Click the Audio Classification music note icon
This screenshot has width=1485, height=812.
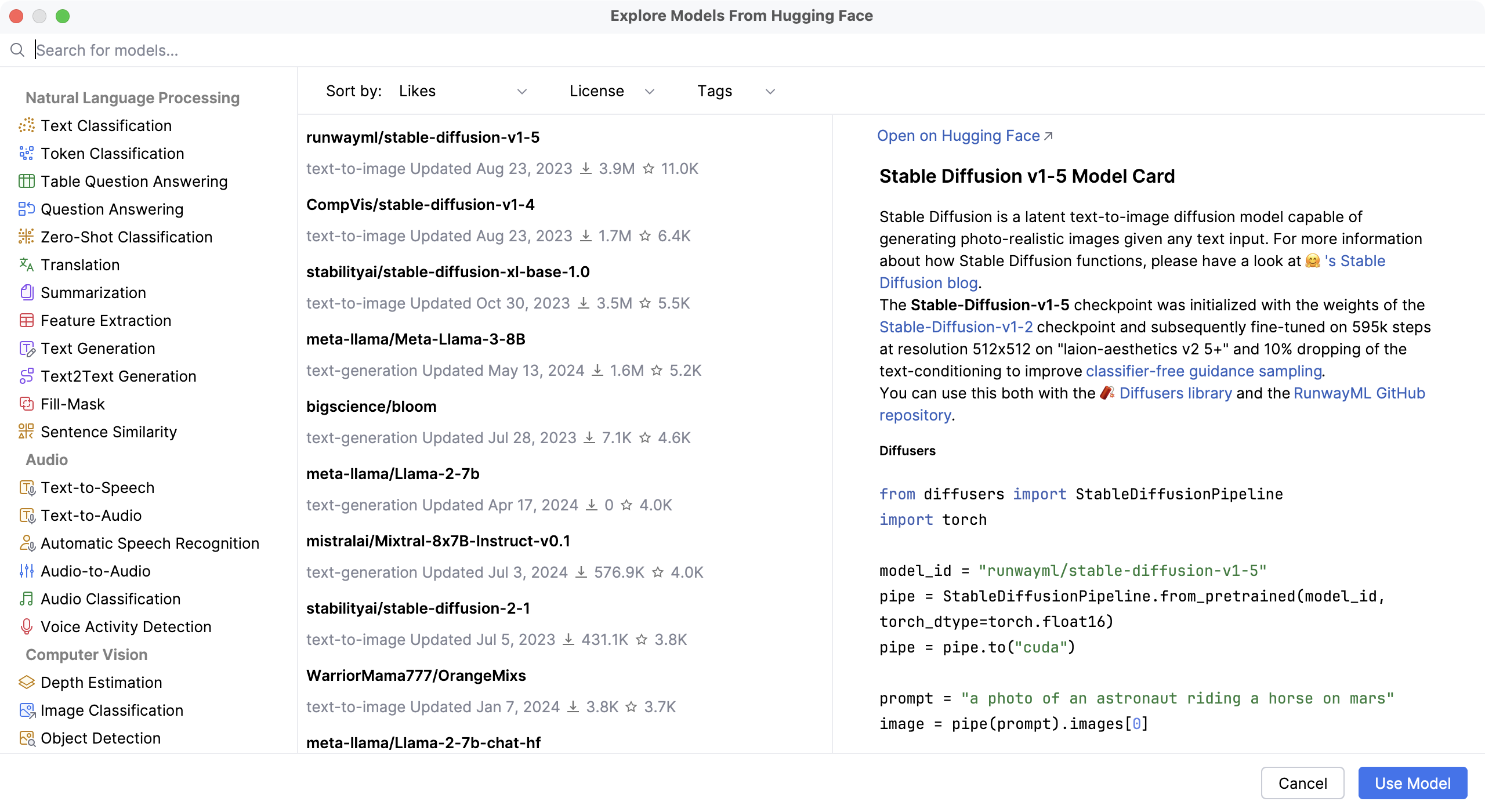[x=27, y=599]
